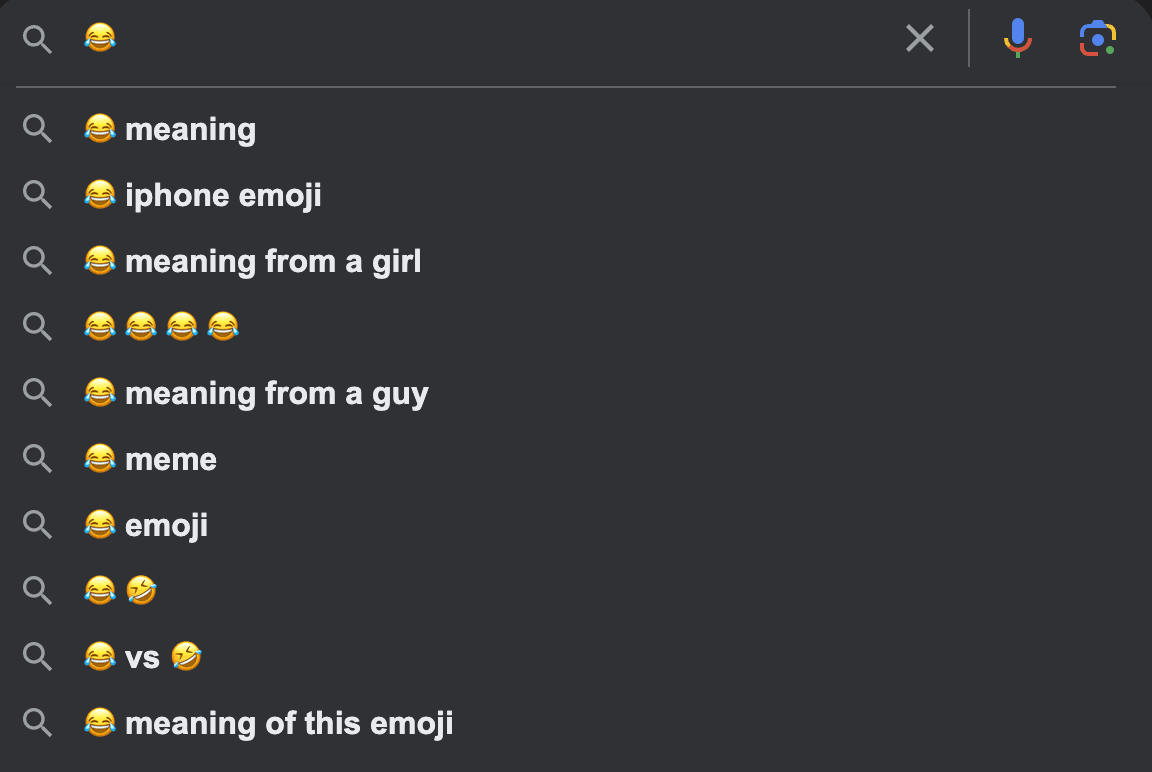Click the magnifier icon beside '😂 emoji'
Image resolution: width=1152 pixels, height=772 pixels.
[x=37, y=525]
